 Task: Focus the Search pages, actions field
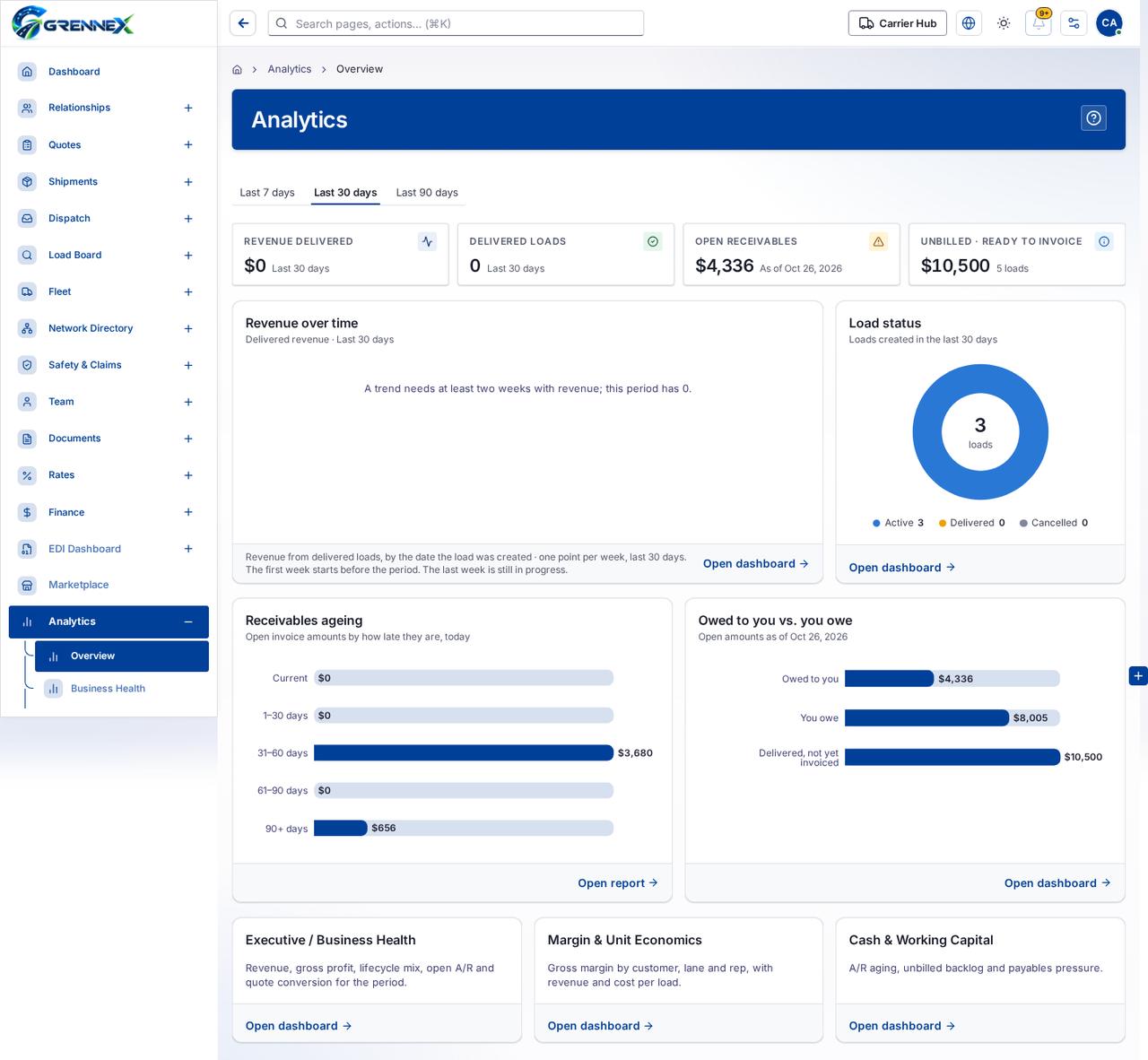pyautogui.click(x=456, y=23)
